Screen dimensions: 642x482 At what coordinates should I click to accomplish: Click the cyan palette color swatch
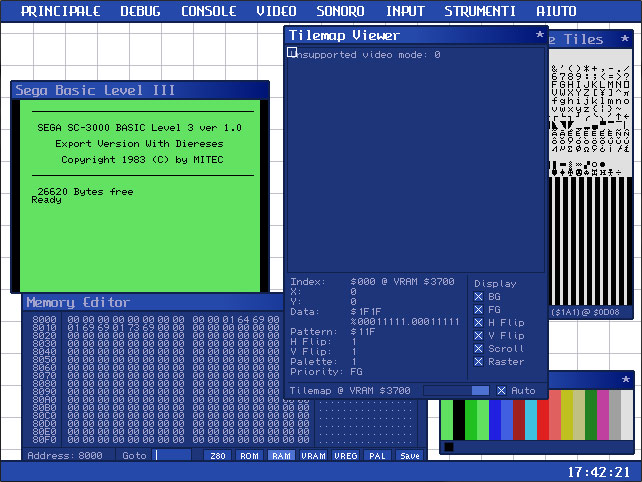coord(531,420)
